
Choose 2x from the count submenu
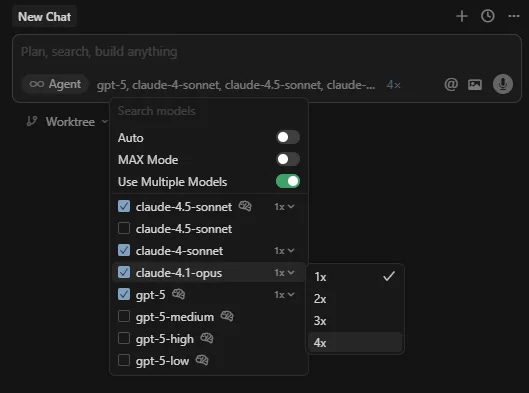pos(355,299)
